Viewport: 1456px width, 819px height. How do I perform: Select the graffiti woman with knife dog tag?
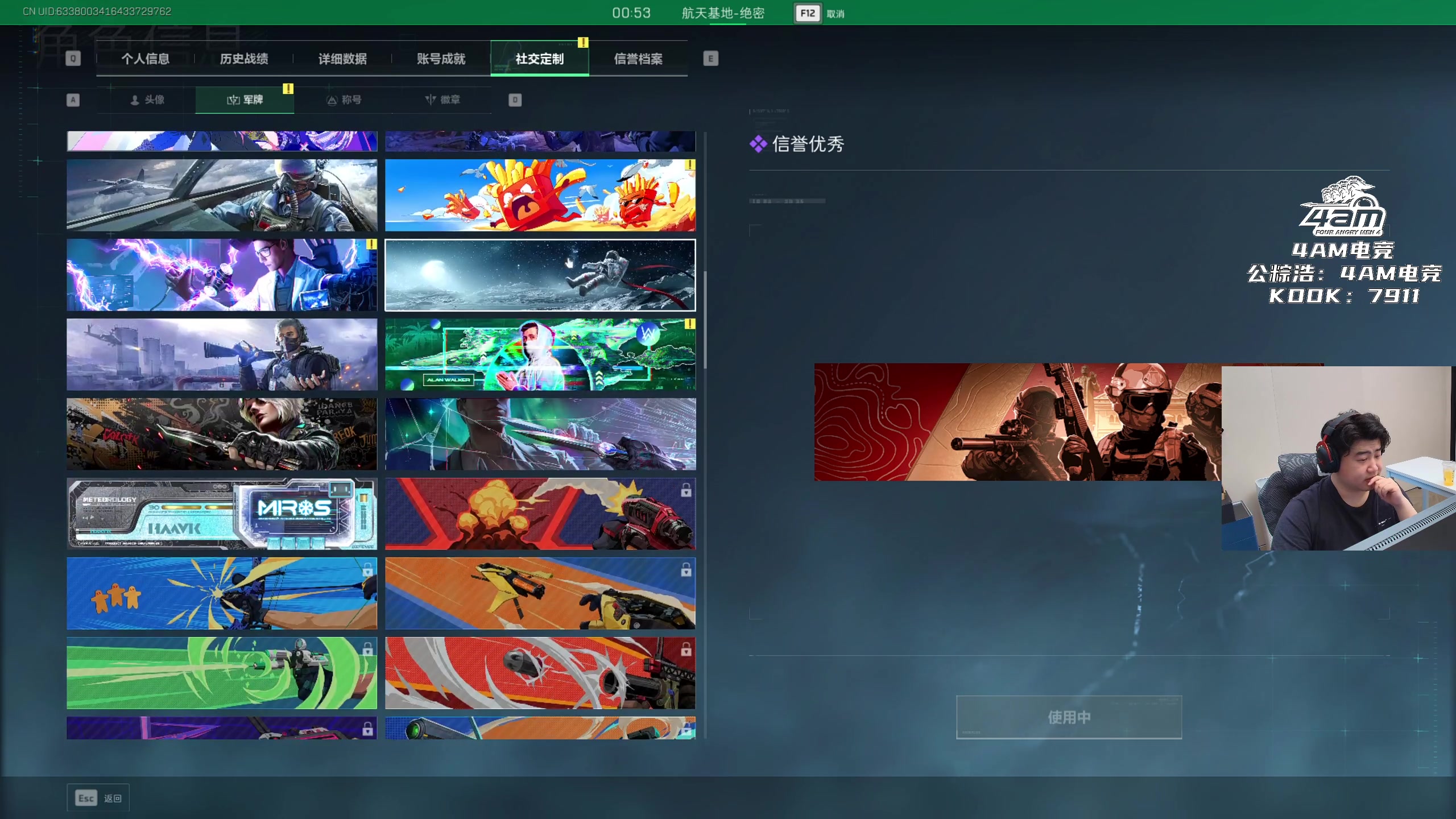(222, 434)
